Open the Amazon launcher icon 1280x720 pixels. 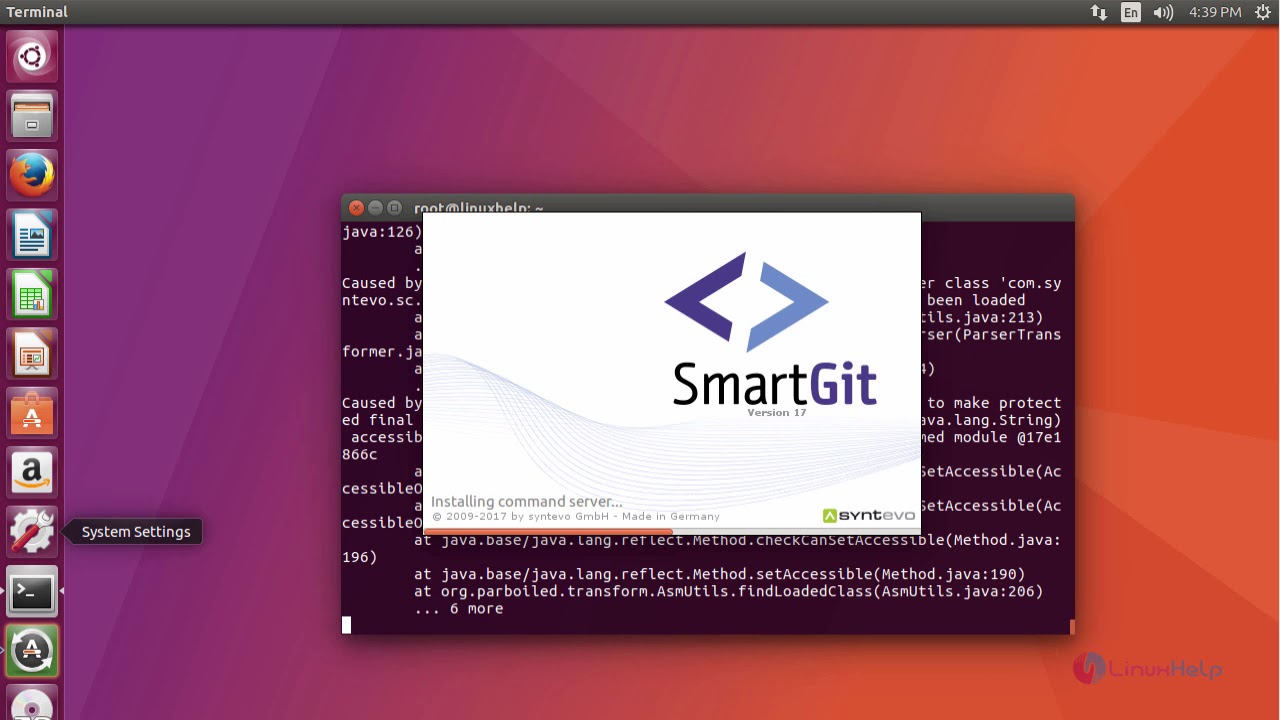coord(32,472)
